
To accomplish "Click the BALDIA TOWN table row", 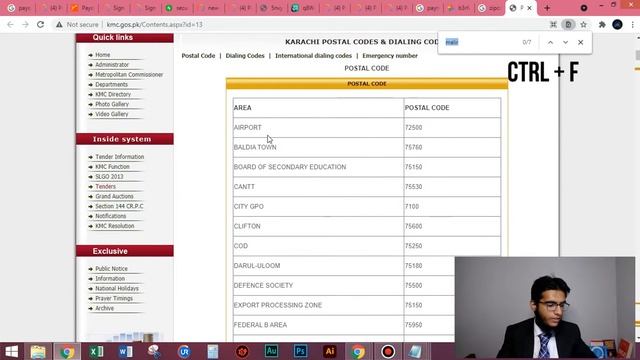I will pos(367,147).
